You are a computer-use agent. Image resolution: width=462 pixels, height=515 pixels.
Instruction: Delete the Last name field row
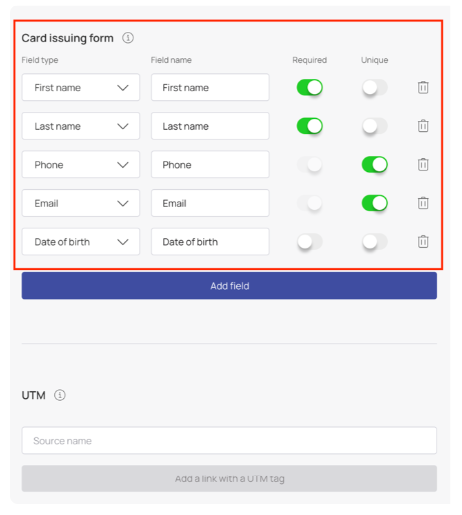[423, 126]
